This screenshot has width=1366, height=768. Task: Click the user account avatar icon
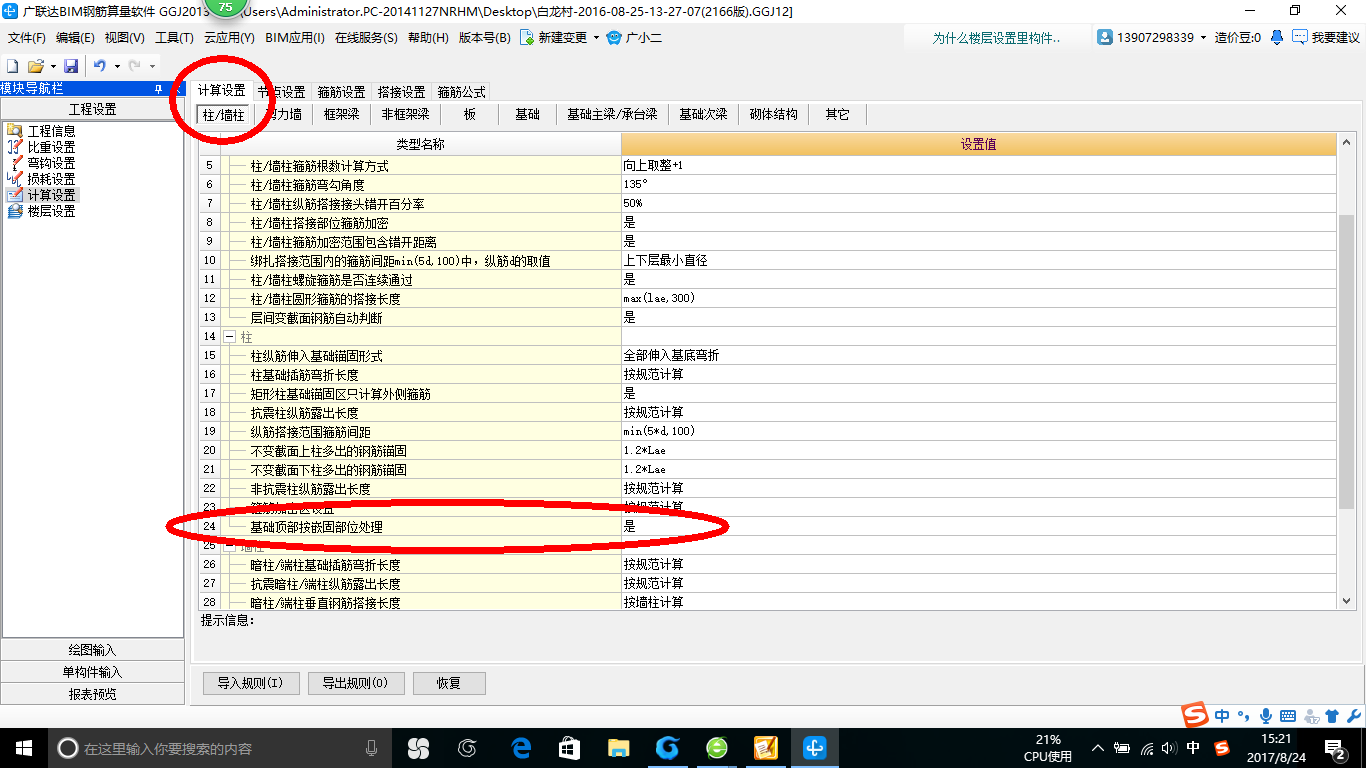click(x=1105, y=37)
